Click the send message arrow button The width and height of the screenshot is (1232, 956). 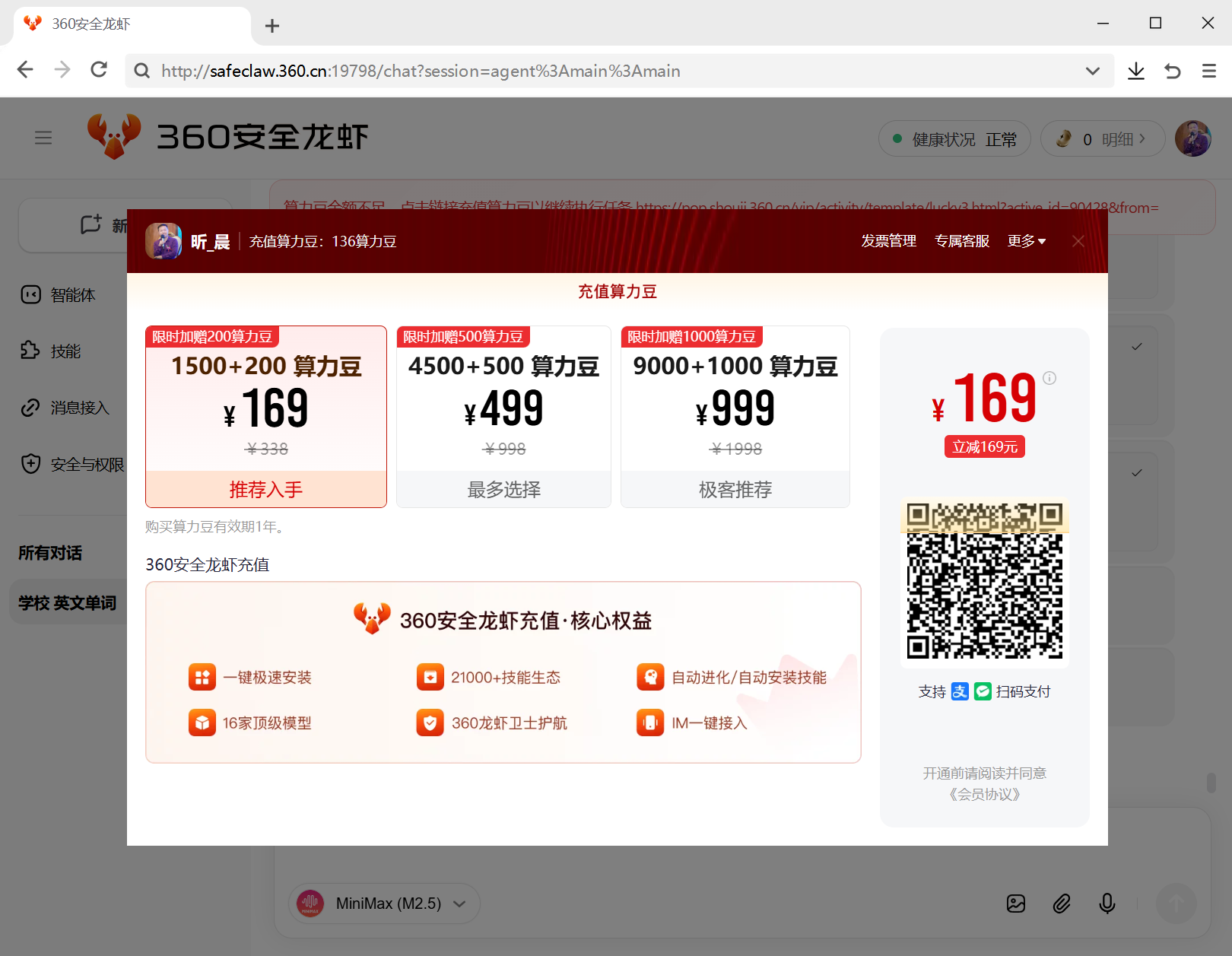[x=1176, y=904]
